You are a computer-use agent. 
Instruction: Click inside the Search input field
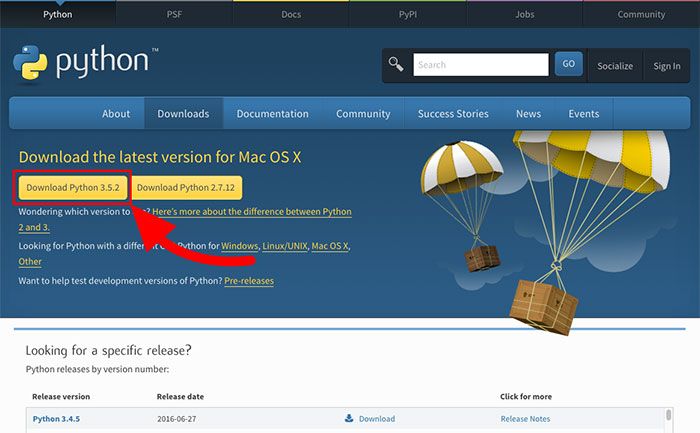tap(481, 65)
